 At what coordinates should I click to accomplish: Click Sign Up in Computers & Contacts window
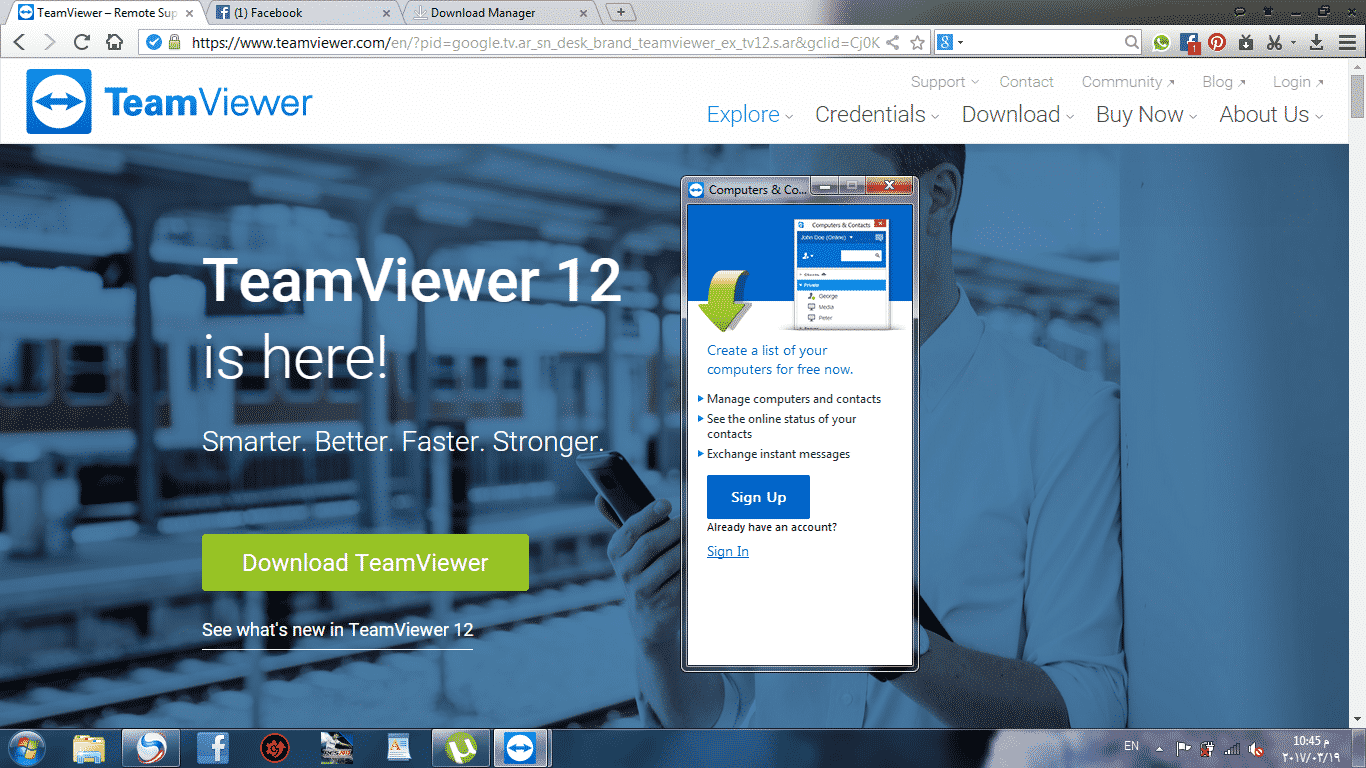(758, 497)
